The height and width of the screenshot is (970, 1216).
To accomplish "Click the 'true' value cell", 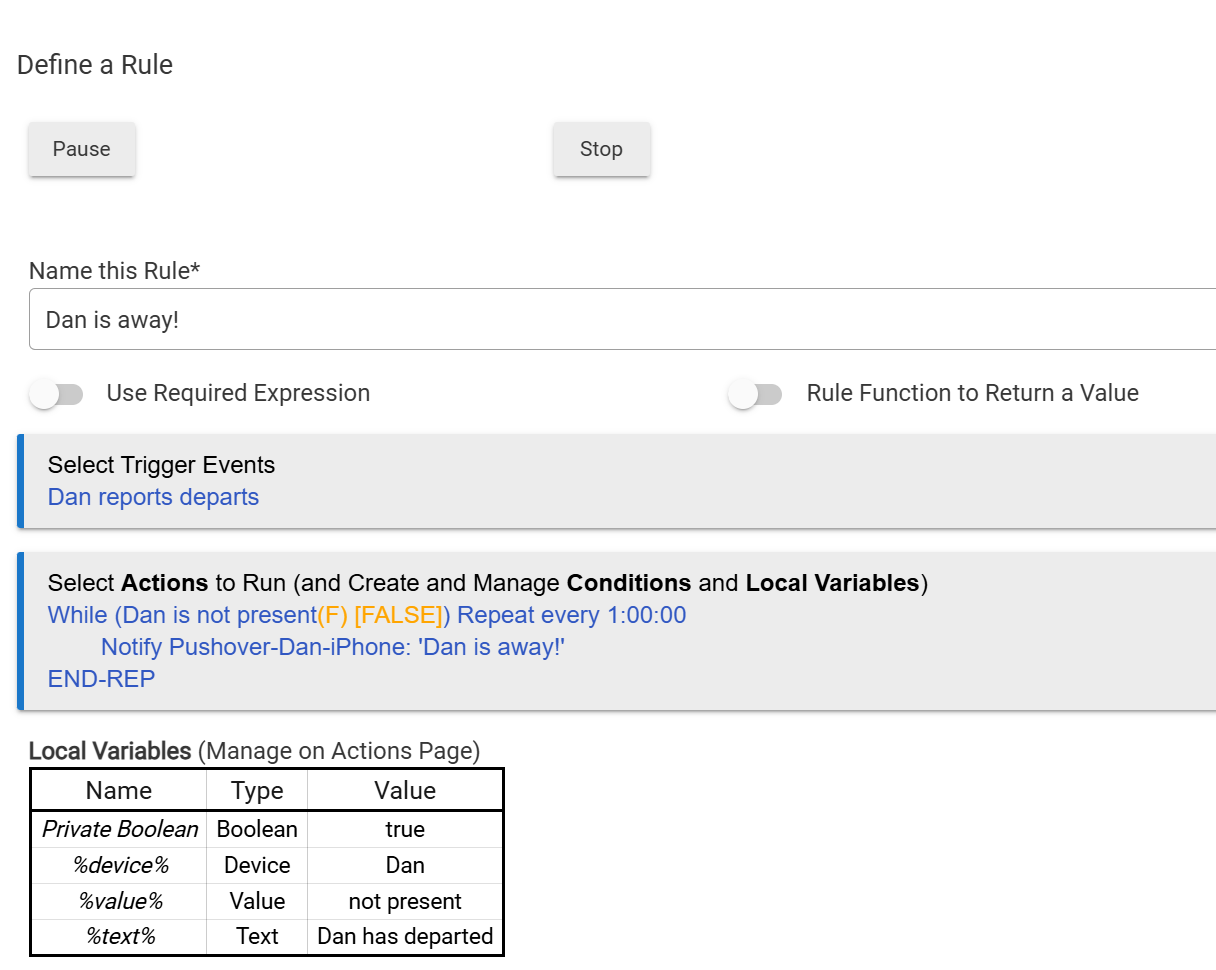I will [x=405, y=829].
